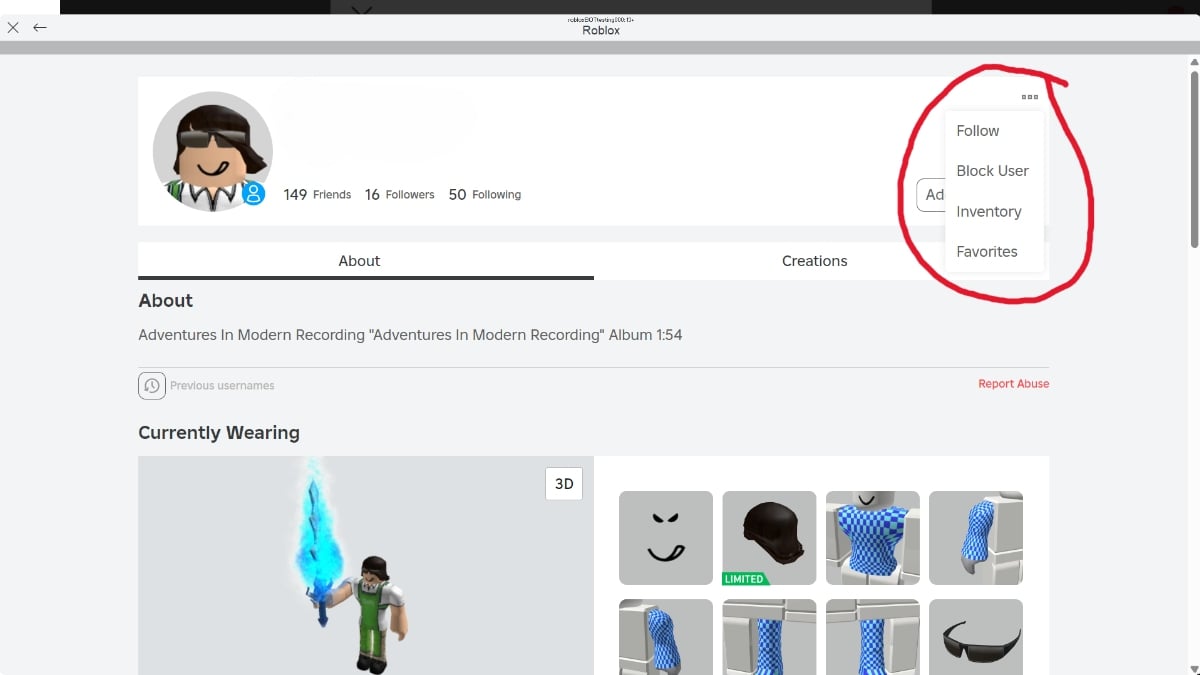
Task: Open the Previous usernames clock icon
Action: pos(151,385)
